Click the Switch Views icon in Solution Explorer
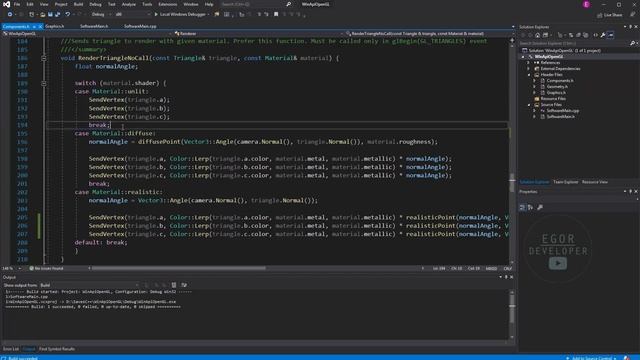 point(546,35)
